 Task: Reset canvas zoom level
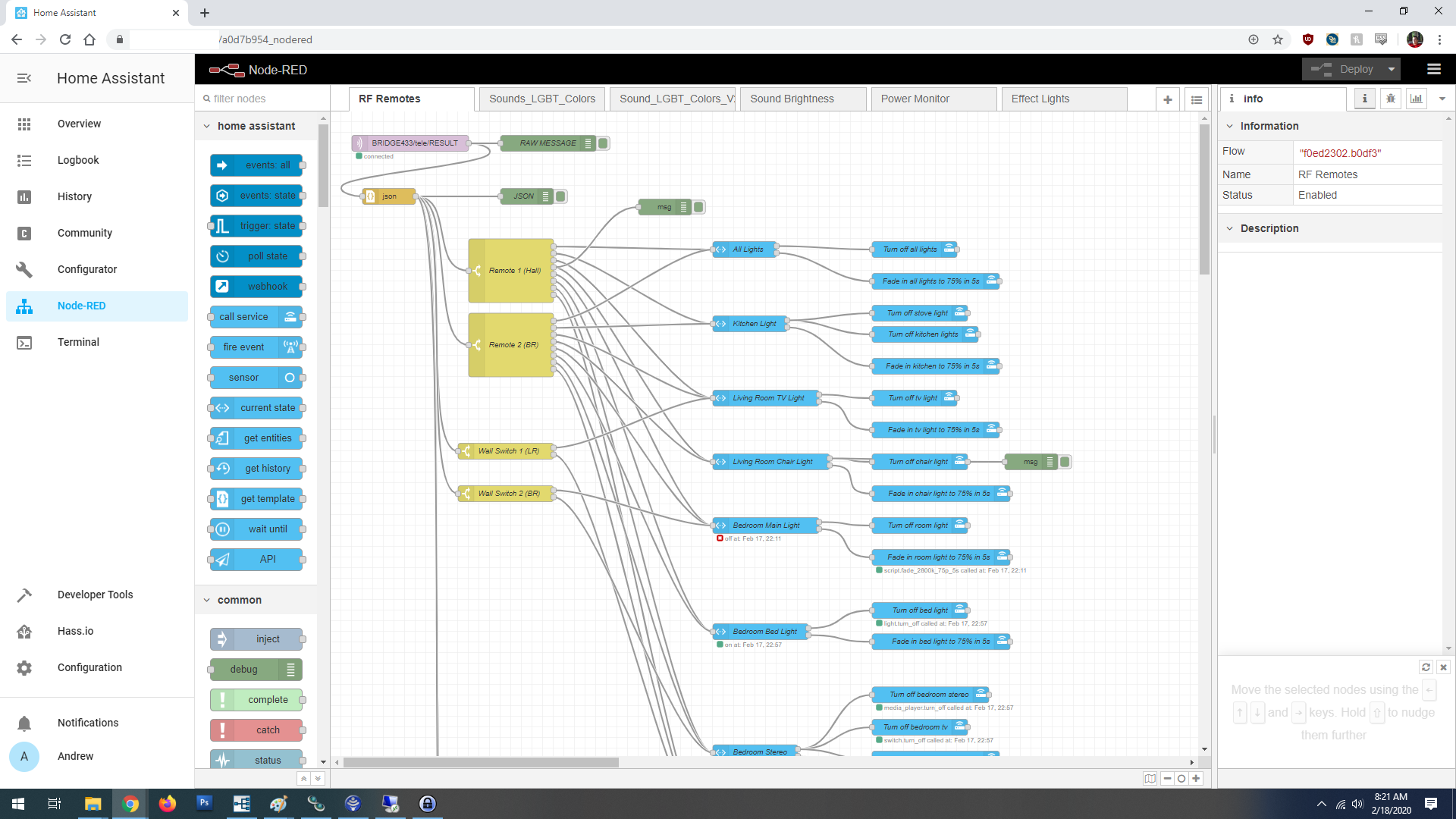click(1181, 779)
